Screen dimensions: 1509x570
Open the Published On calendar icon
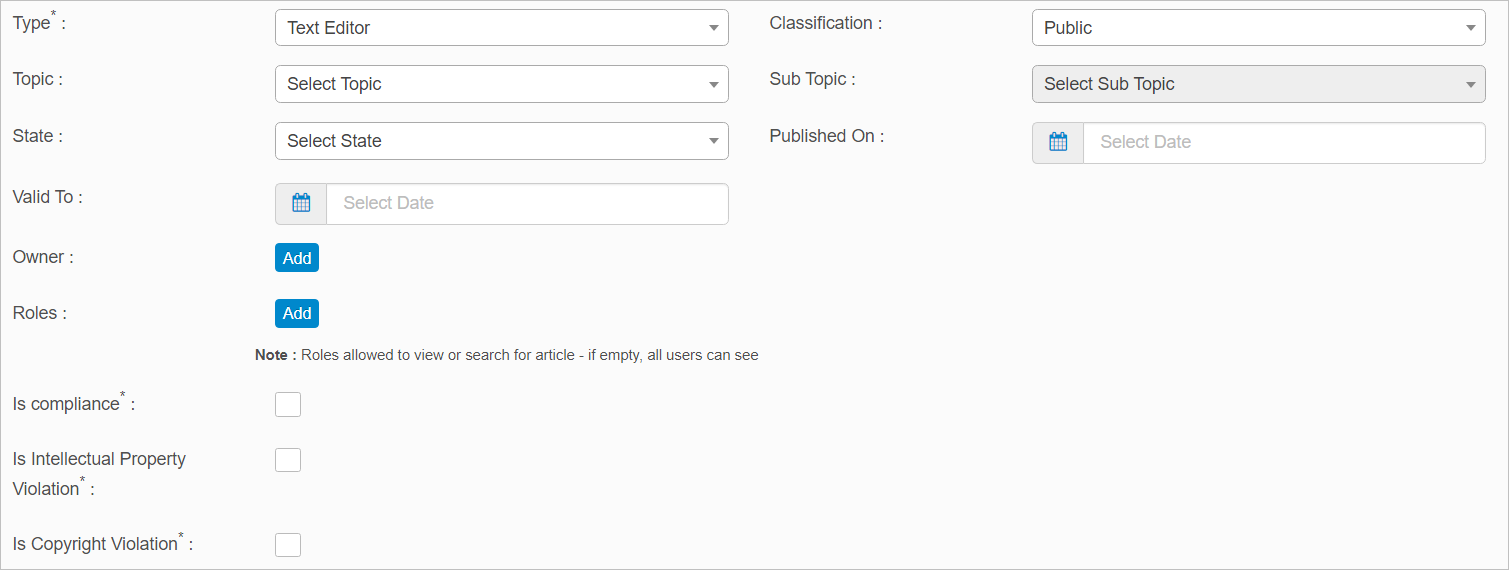tap(1058, 142)
